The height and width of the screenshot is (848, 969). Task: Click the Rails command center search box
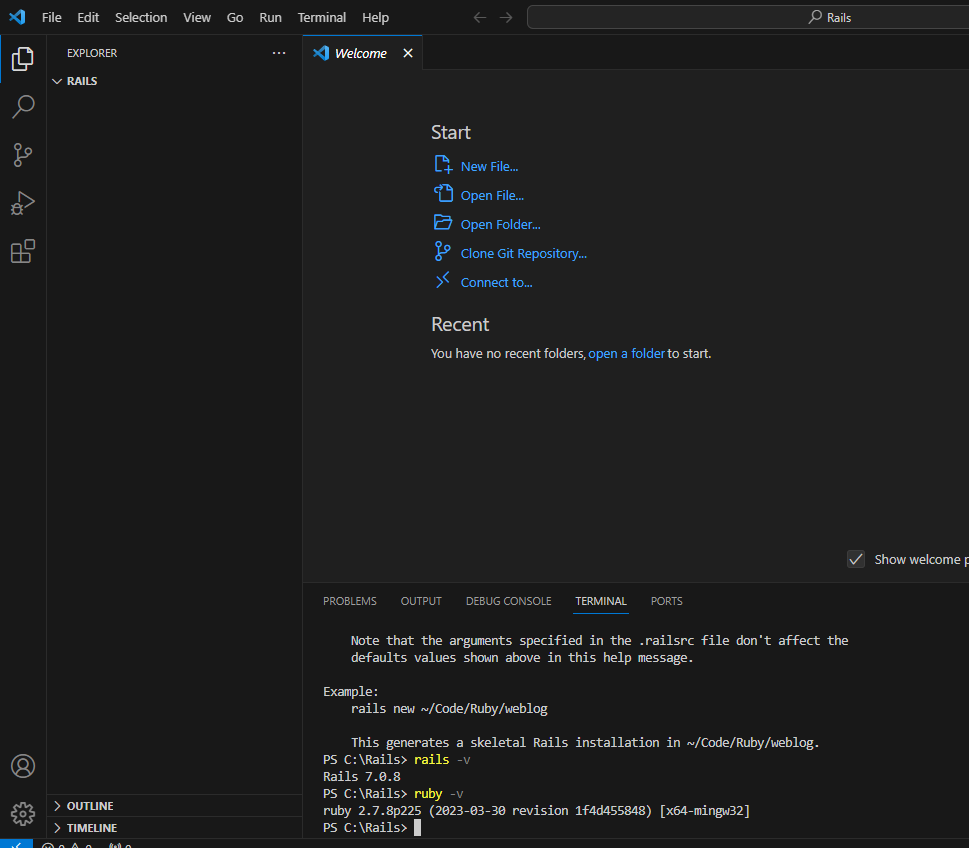click(748, 17)
